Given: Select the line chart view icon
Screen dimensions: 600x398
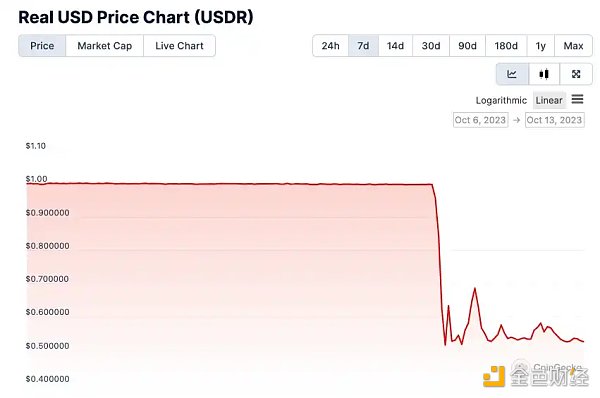Looking at the screenshot, I should (512, 74).
